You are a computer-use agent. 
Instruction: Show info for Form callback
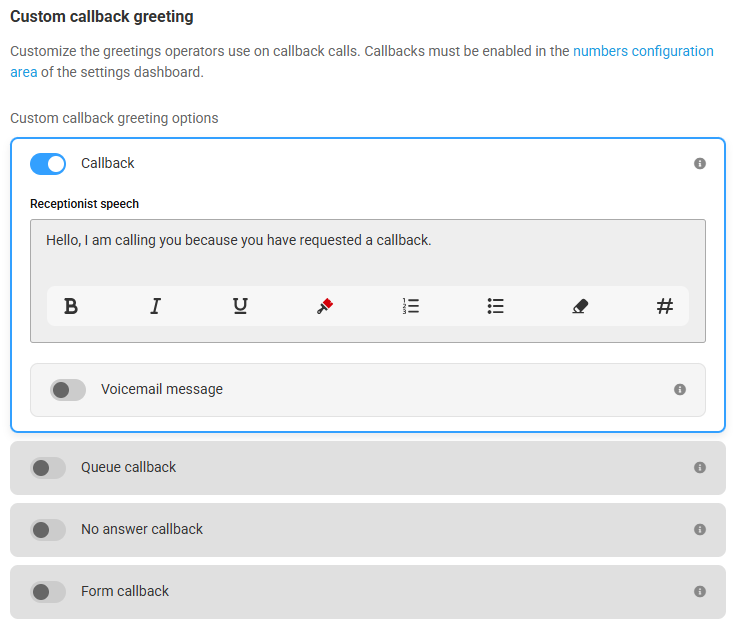click(x=699, y=592)
